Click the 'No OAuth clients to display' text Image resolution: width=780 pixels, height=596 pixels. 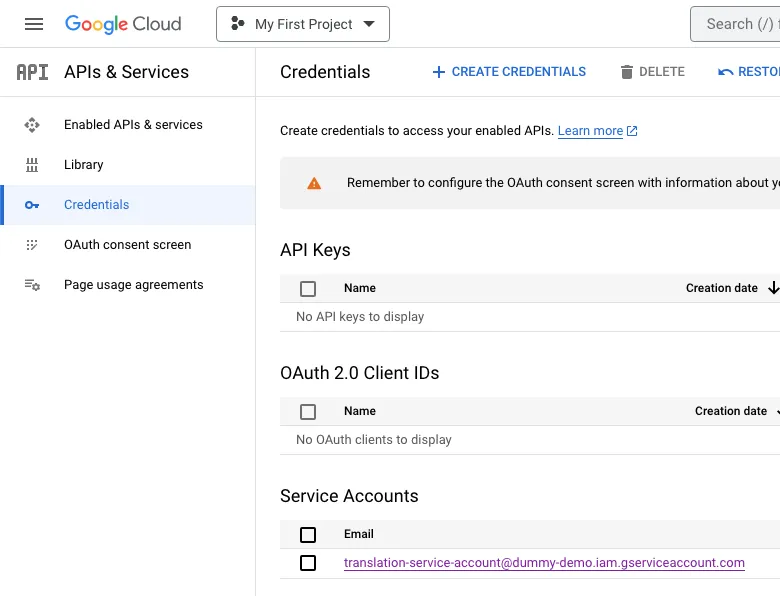pos(374,440)
